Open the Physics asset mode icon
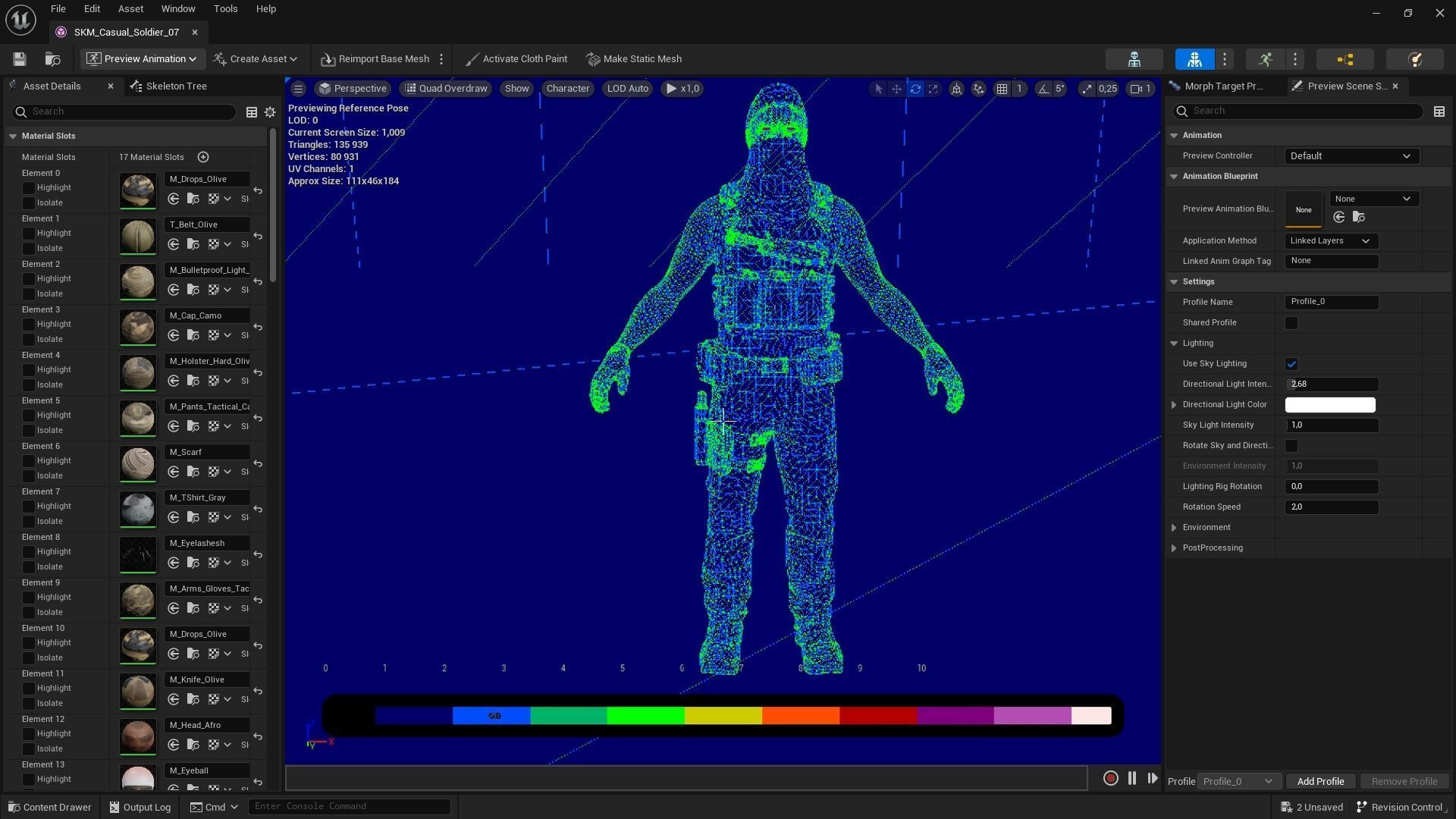This screenshot has width=1456, height=819. [1414, 59]
